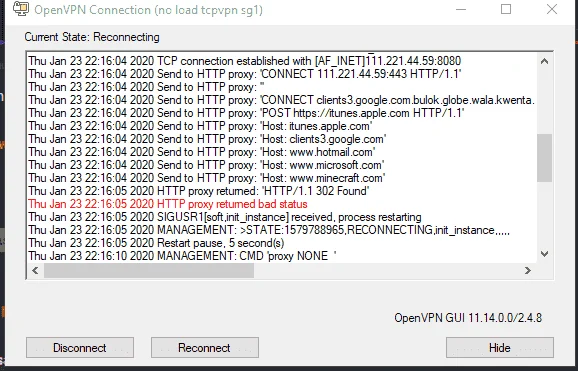Click the 'Host: clients3.google.com' log line

tap(208, 139)
